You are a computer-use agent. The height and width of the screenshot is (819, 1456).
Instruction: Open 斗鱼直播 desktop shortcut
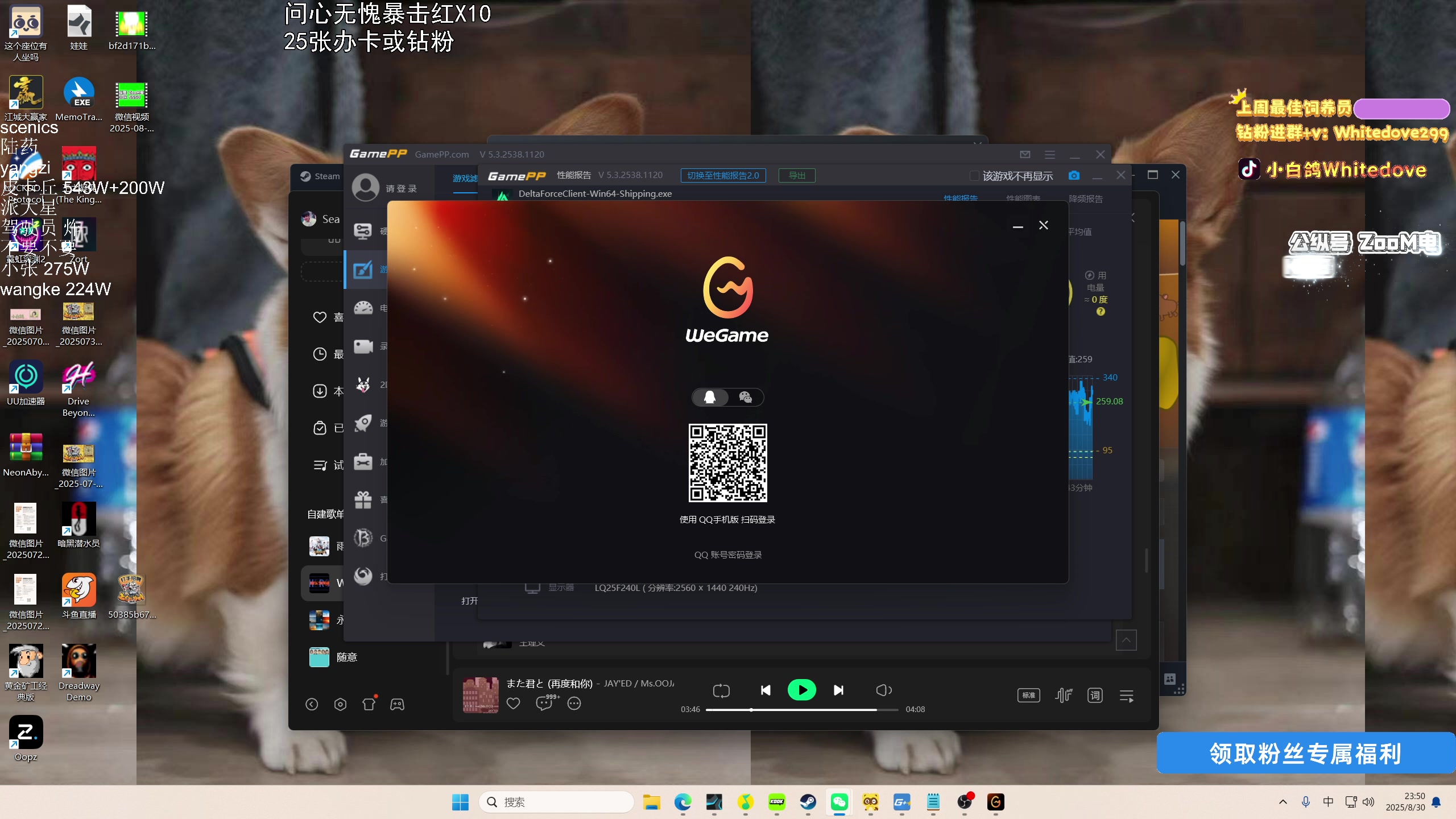point(79,596)
